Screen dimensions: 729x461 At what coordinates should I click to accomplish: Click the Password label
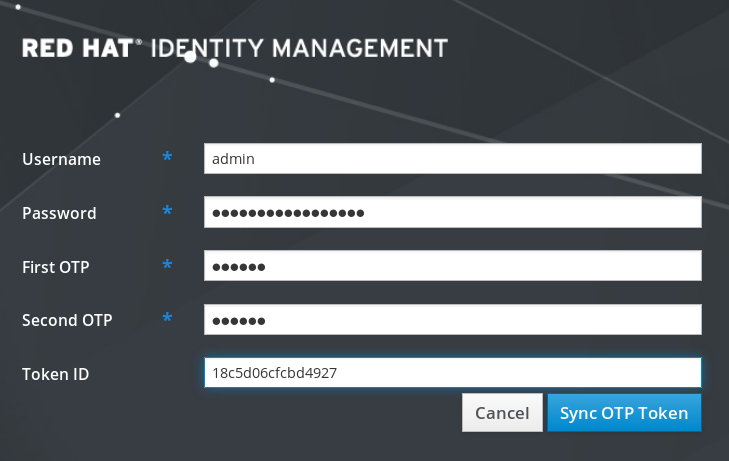(60, 213)
